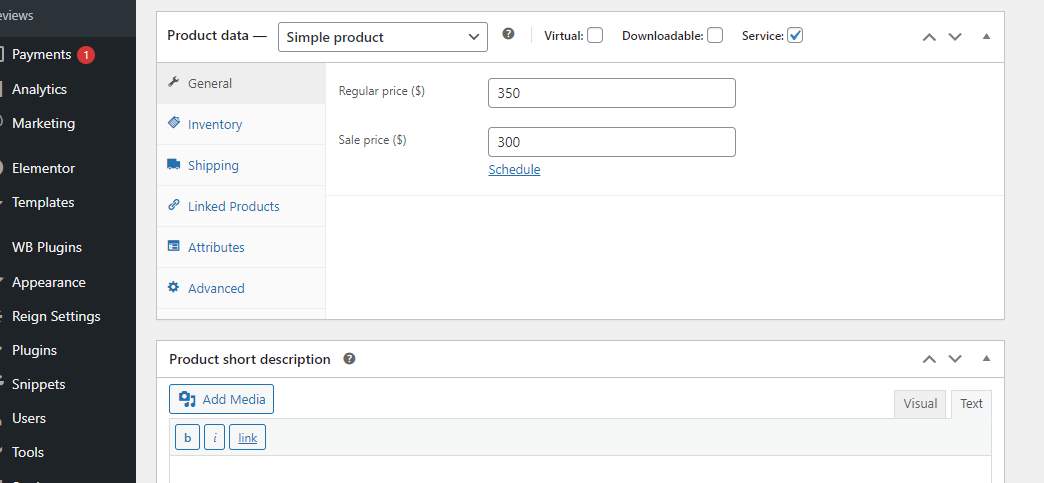Enable the Virtual checkbox
Screen dimensions: 1044x483
tap(595, 35)
